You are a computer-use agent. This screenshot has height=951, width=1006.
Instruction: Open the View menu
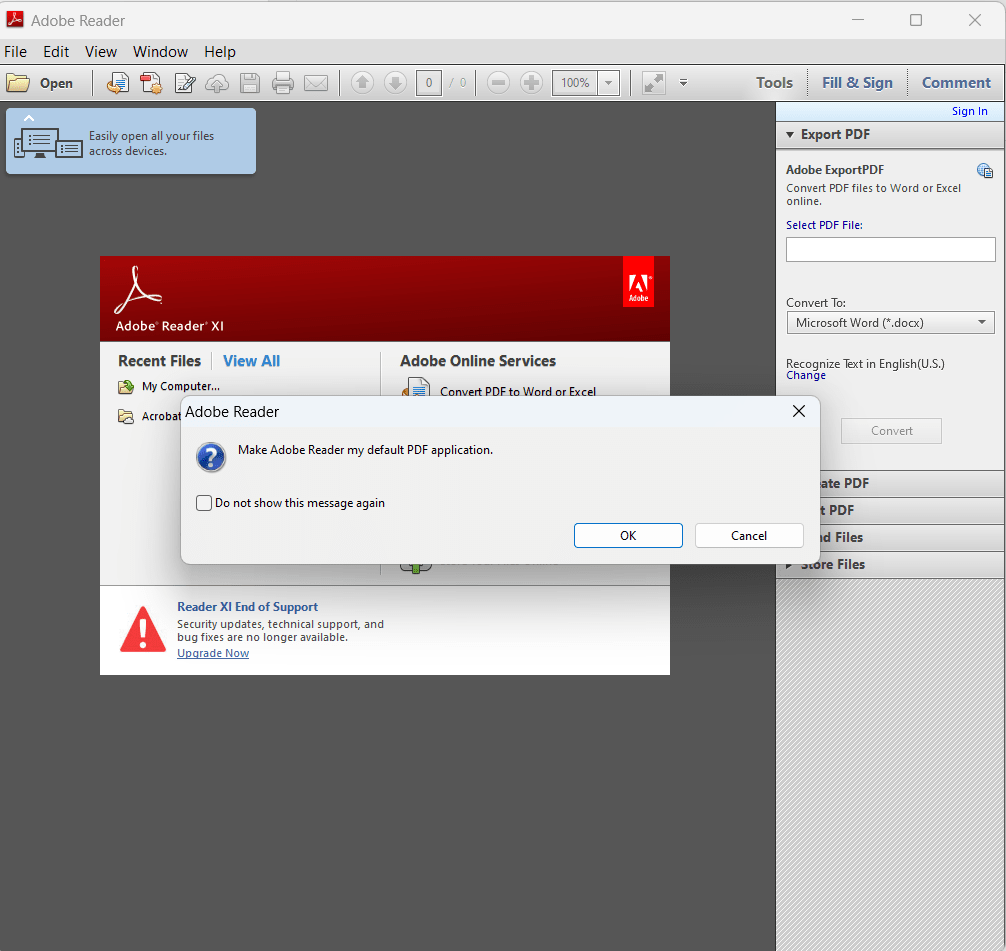(x=101, y=52)
